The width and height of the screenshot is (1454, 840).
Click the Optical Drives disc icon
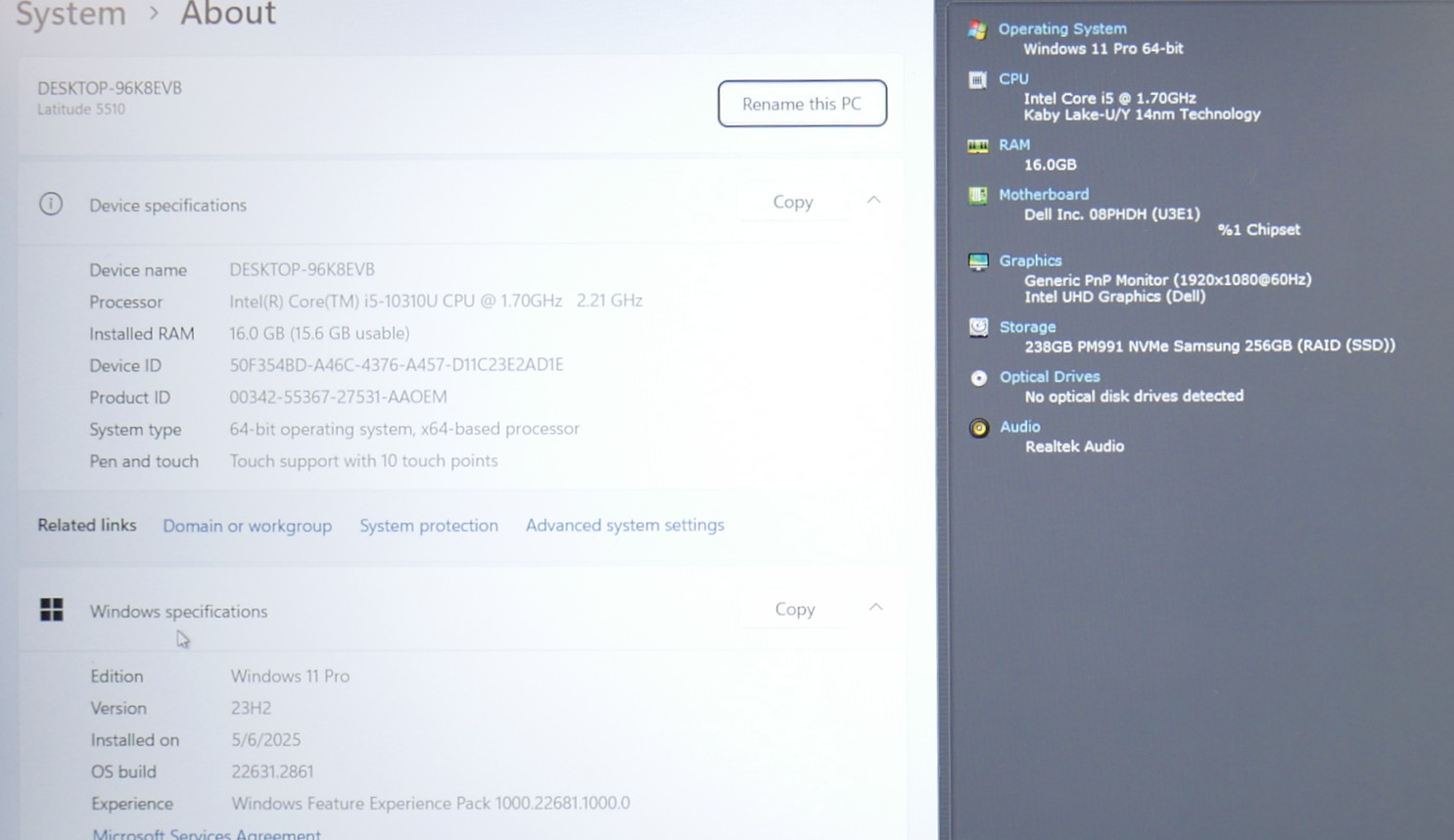tap(978, 378)
